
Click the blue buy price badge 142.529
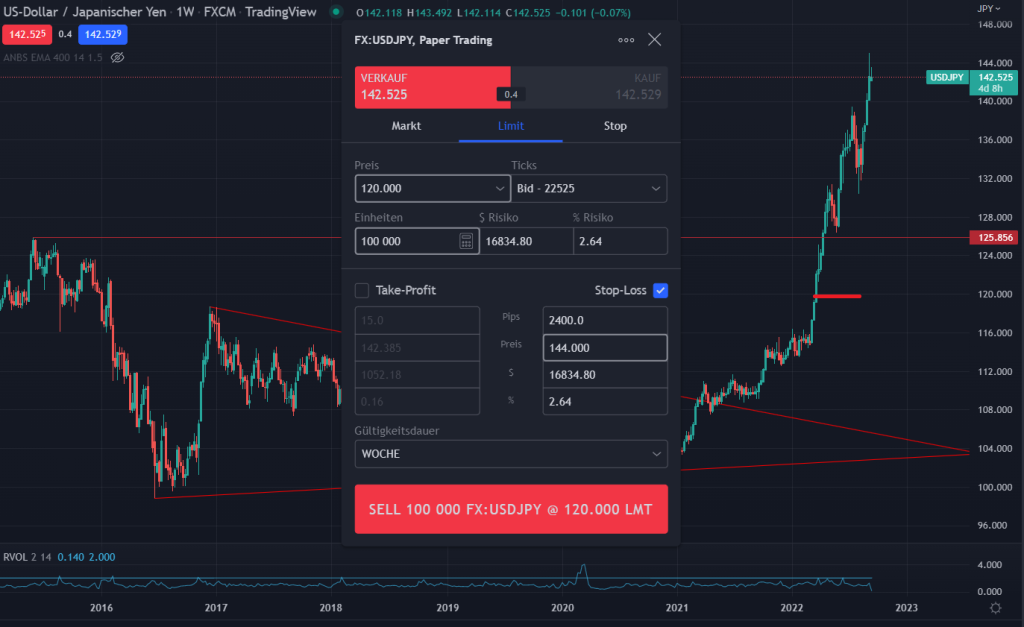(x=104, y=34)
